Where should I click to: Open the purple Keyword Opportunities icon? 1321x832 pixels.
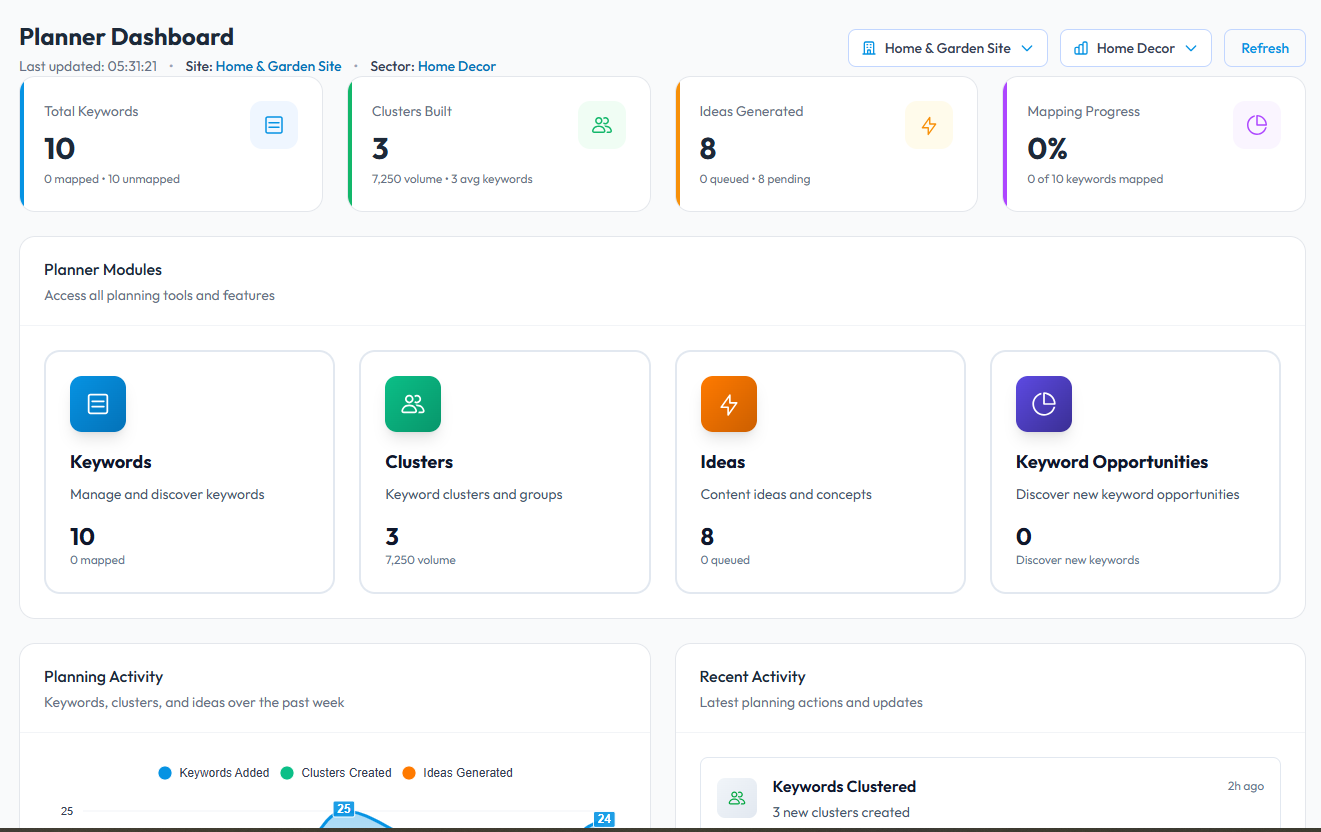tap(1044, 404)
